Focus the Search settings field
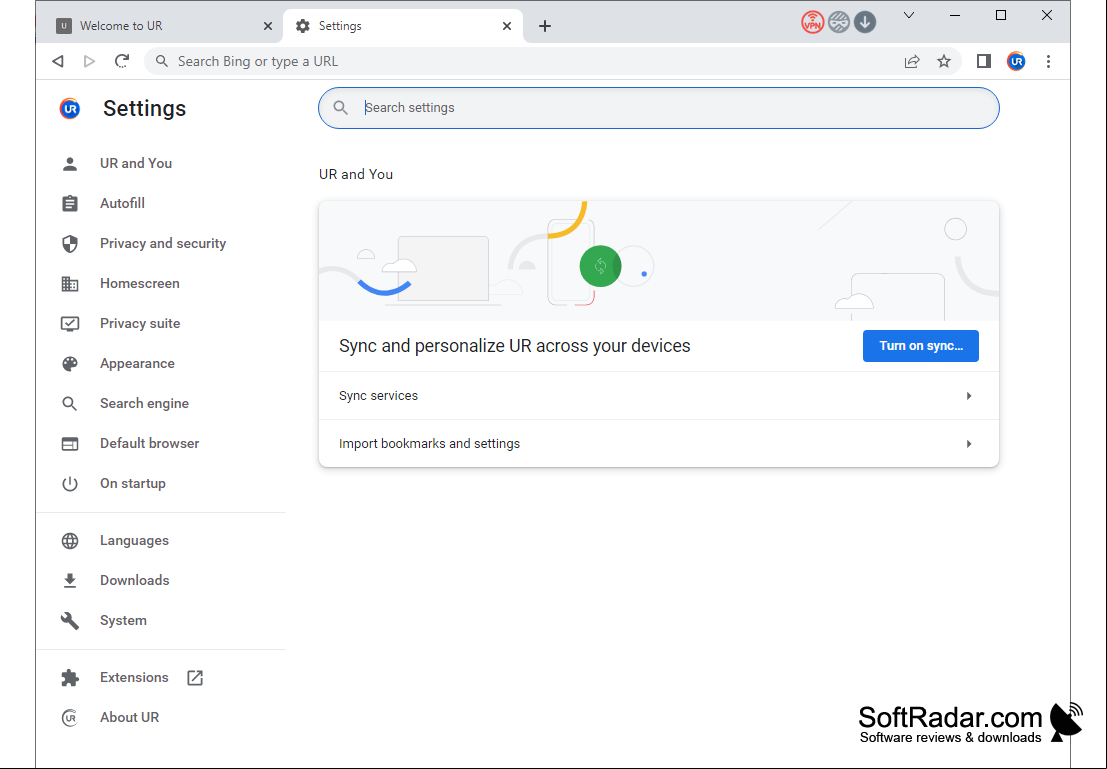1107x769 pixels. tap(659, 108)
